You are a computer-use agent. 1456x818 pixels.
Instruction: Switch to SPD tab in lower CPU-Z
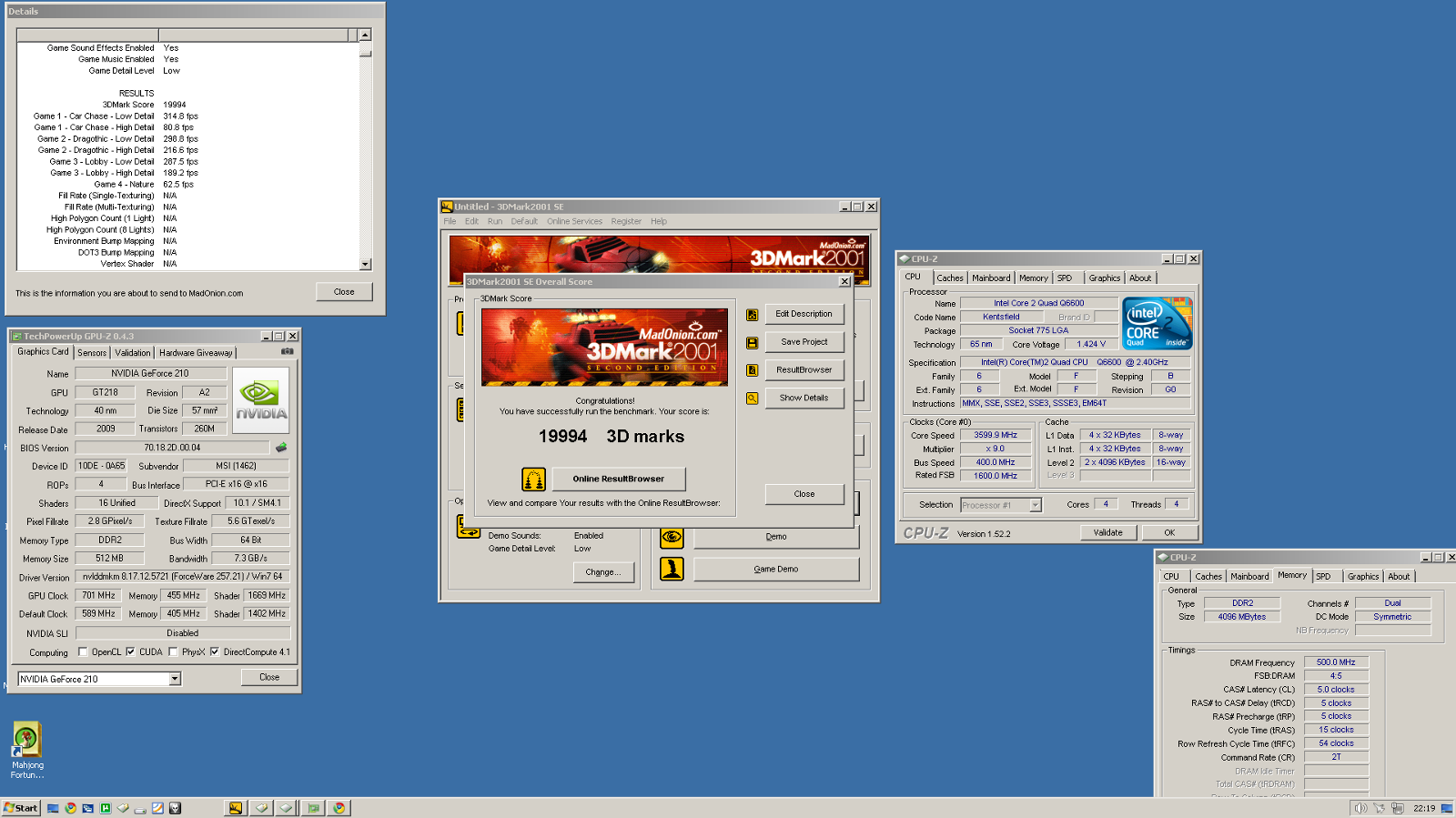[x=1323, y=577]
